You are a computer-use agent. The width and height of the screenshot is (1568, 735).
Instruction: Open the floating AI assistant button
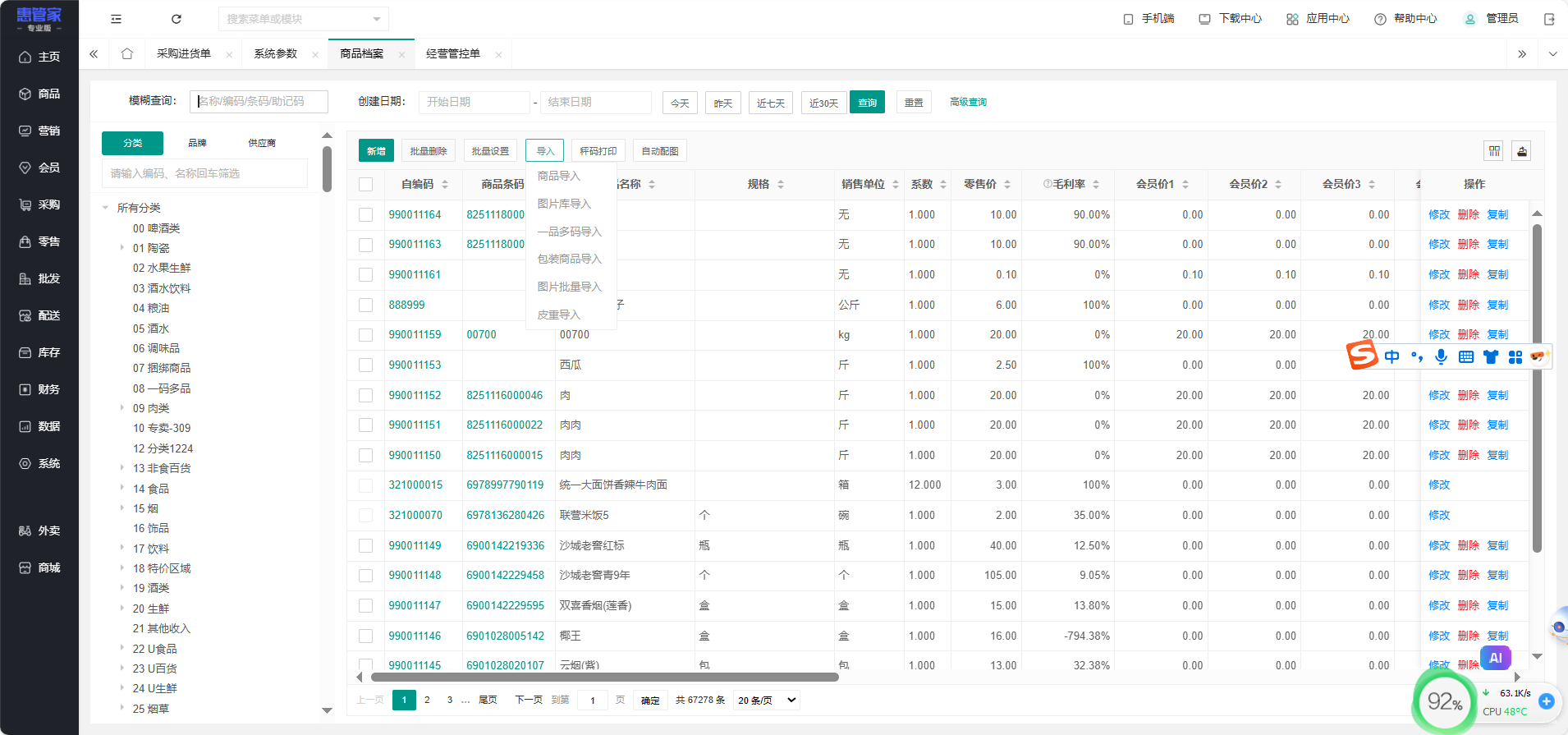click(x=1496, y=657)
